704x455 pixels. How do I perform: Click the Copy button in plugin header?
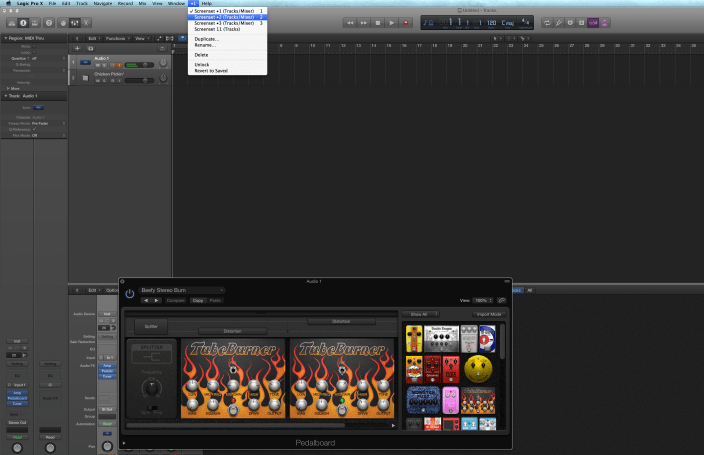tap(197, 300)
